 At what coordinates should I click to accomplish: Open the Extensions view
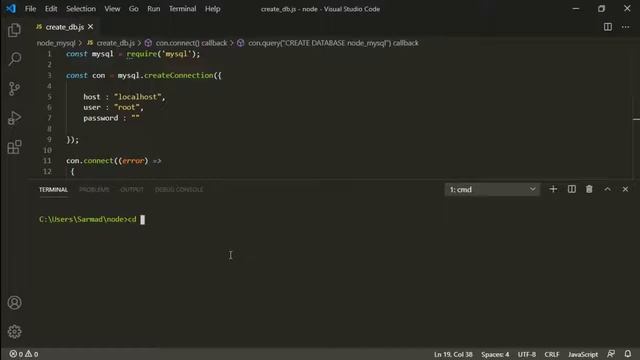14,147
